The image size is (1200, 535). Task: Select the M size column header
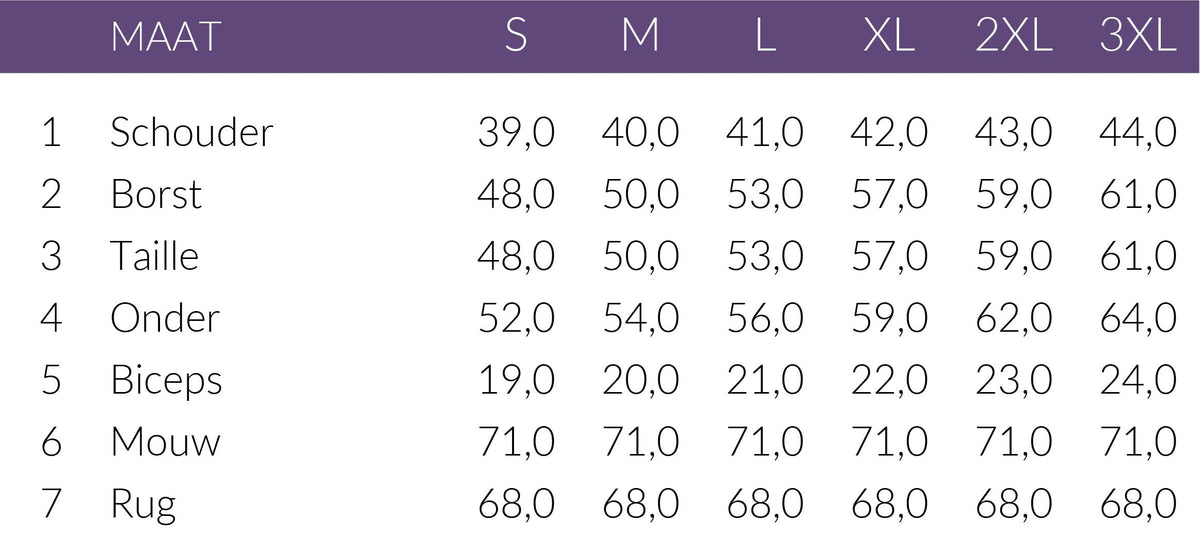(640, 37)
